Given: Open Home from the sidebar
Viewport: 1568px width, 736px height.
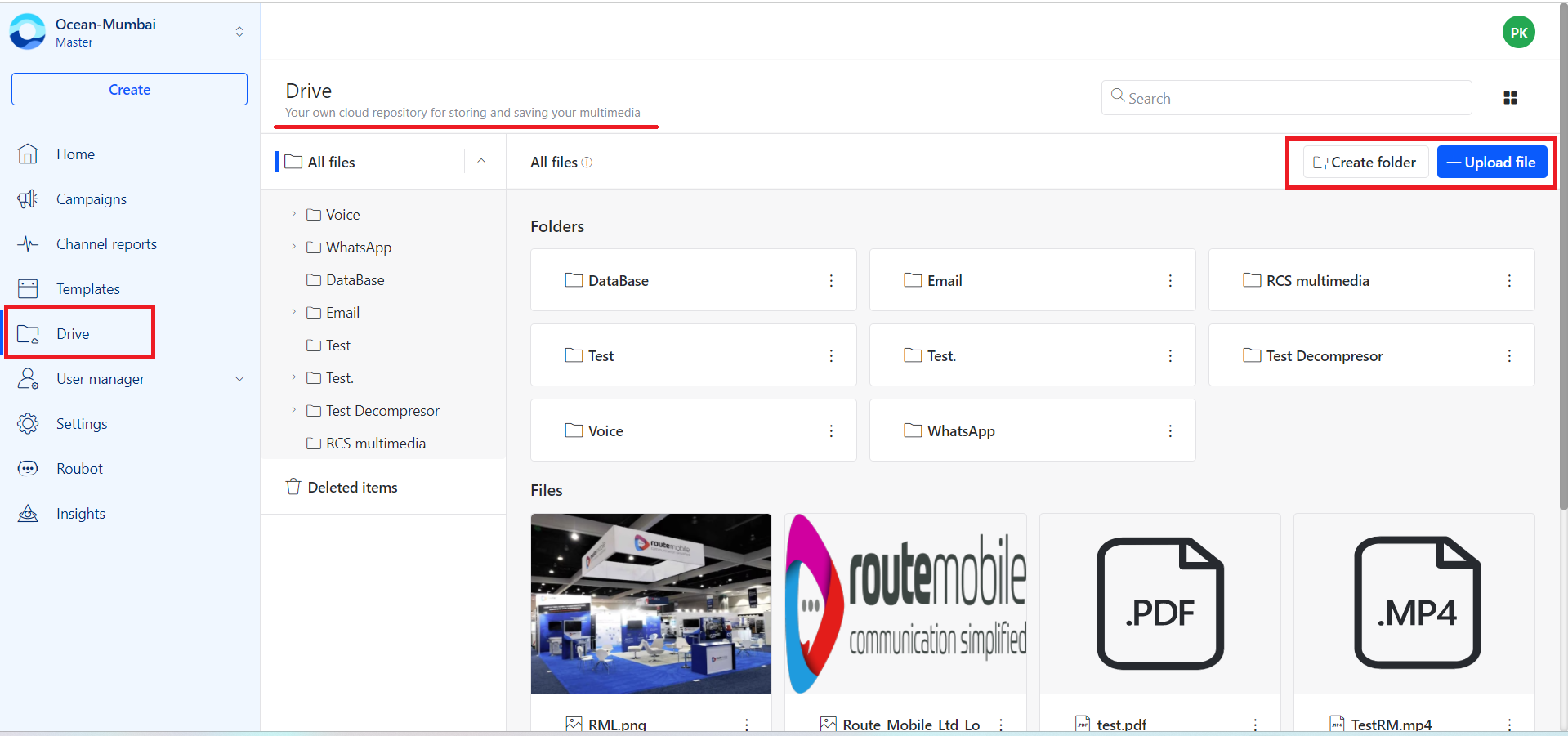Looking at the screenshot, I should click(x=75, y=154).
